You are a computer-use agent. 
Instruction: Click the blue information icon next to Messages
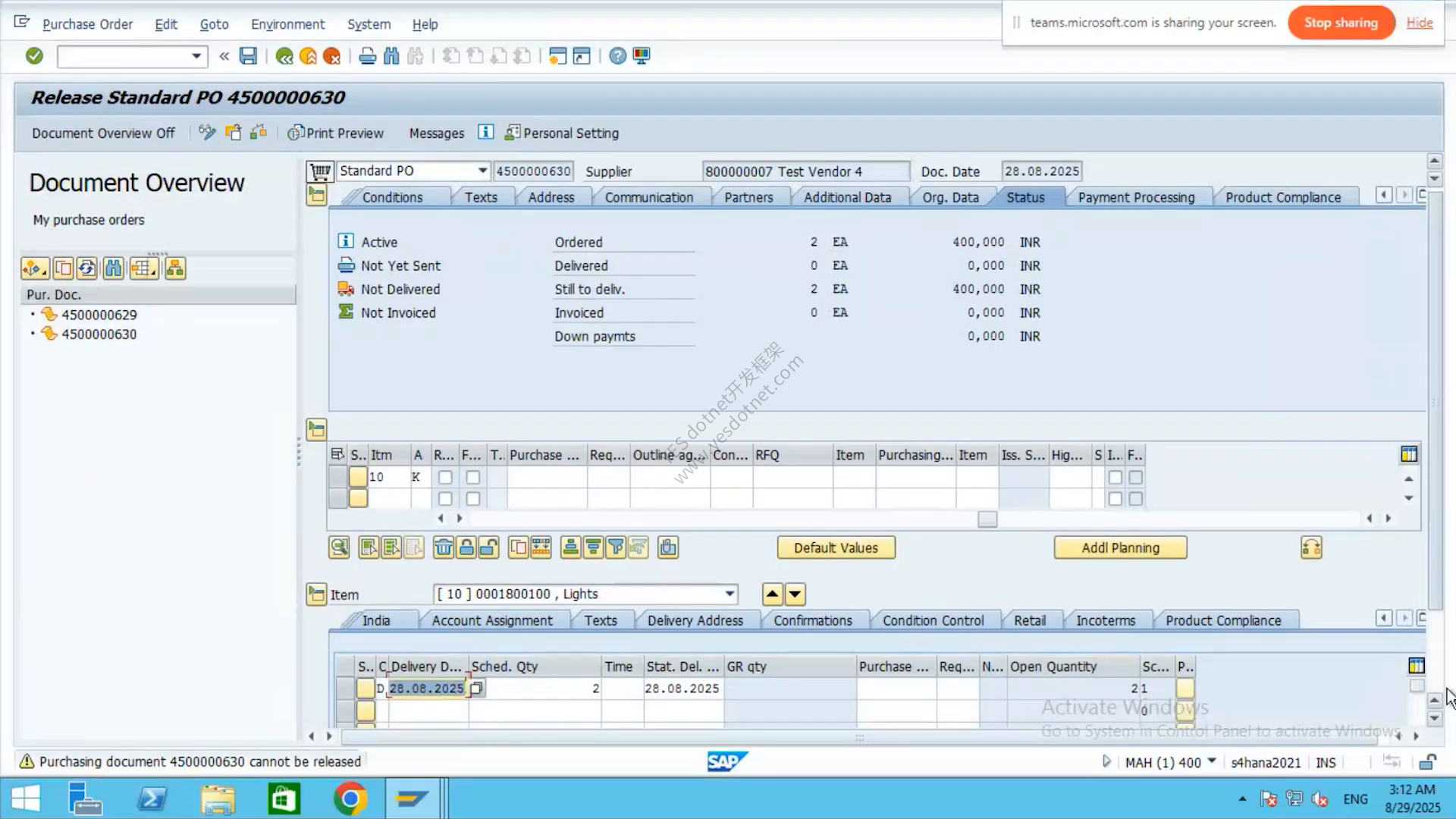coord(485,132)
